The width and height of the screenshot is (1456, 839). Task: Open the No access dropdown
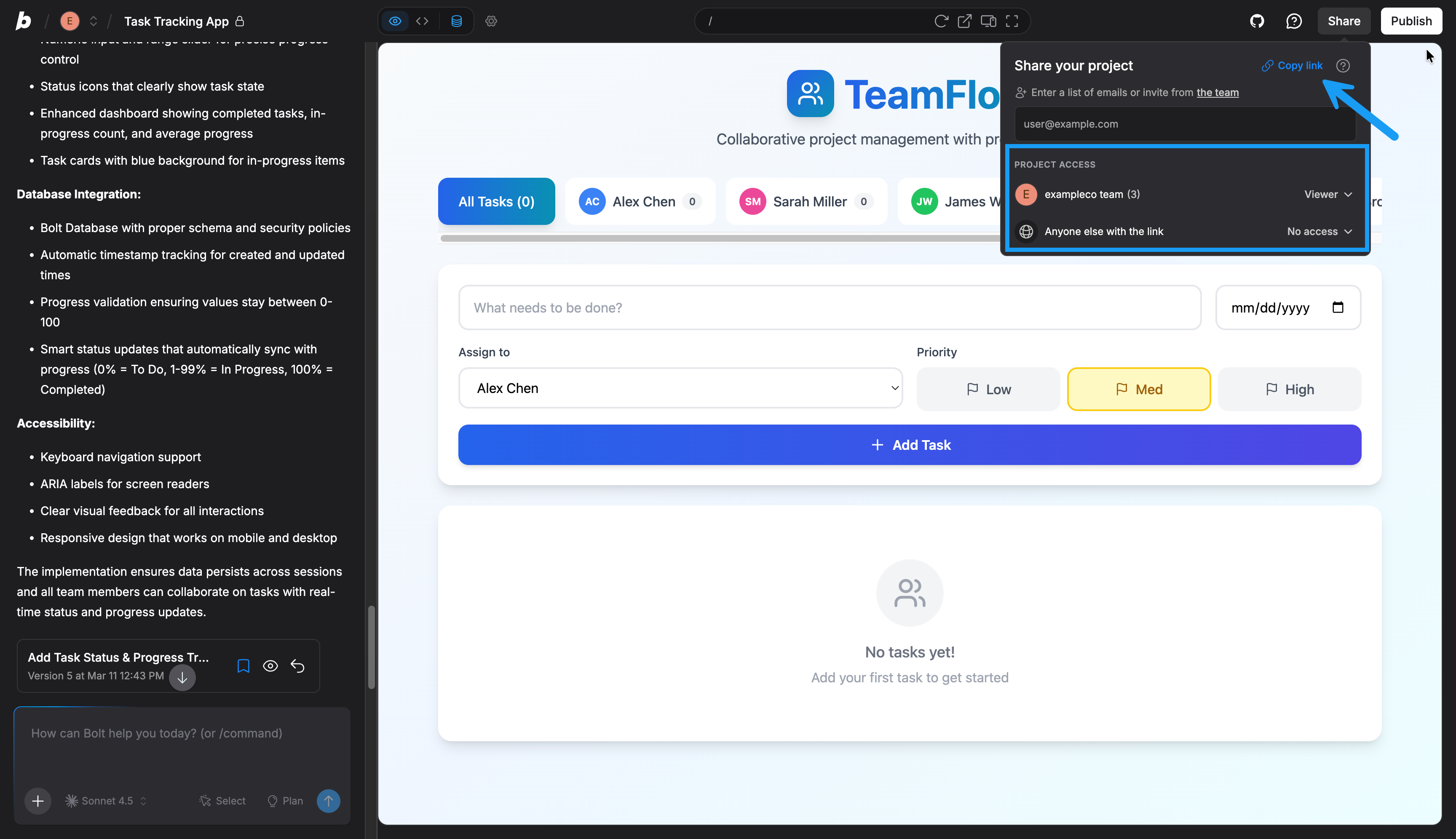coord(1319,232)
